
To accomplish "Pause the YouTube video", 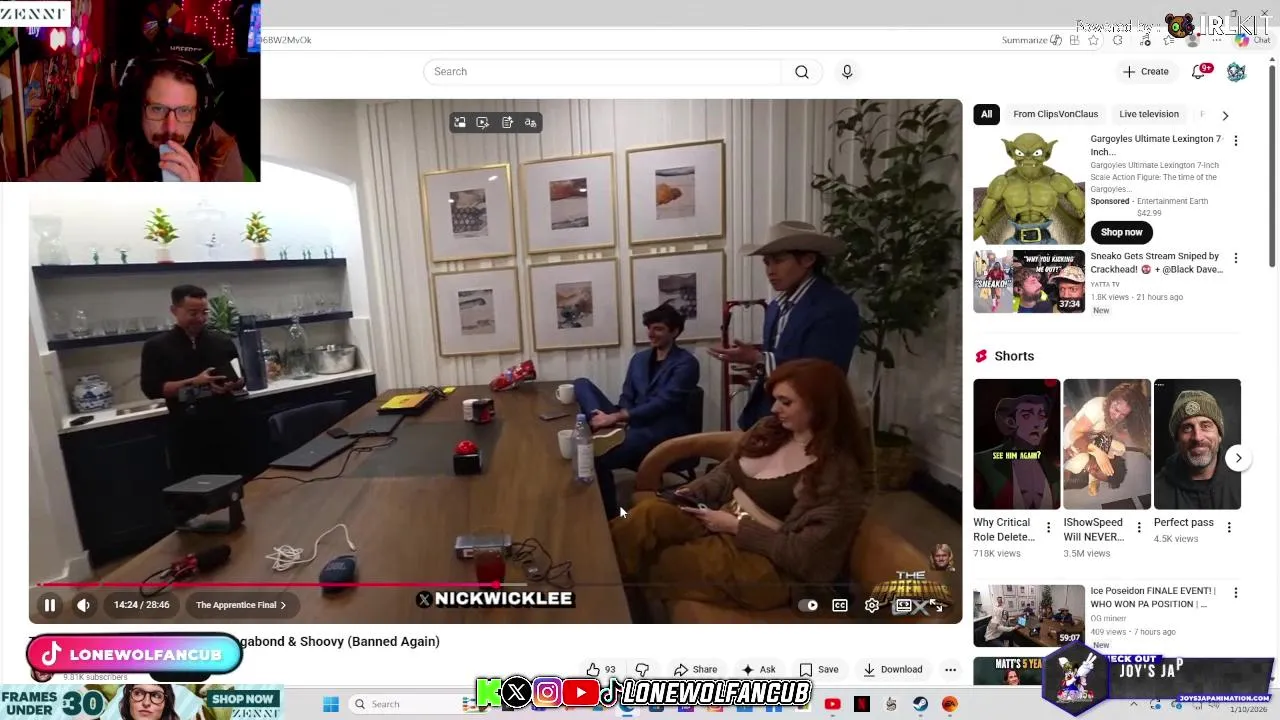I will (x=49, y=605).
